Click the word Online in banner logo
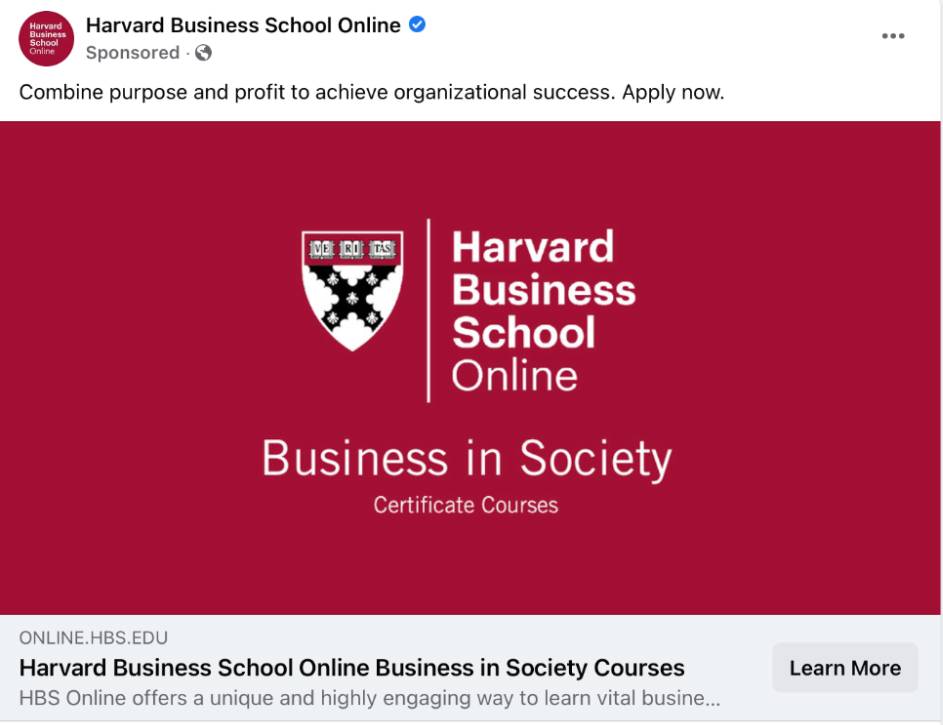The image size is (943, 725). [x=514, y=376]
